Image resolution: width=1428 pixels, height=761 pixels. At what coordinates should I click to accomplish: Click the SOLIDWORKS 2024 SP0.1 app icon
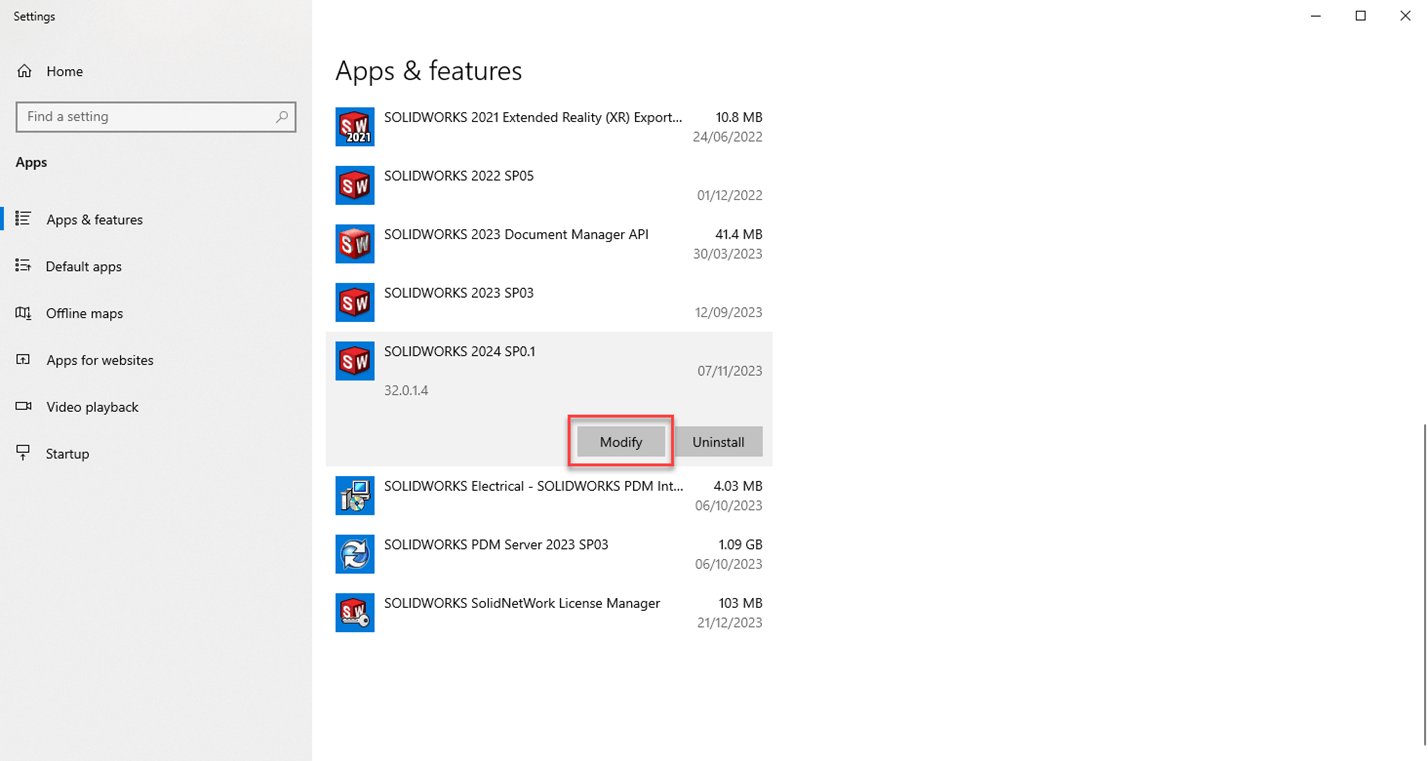click(355, 361)
